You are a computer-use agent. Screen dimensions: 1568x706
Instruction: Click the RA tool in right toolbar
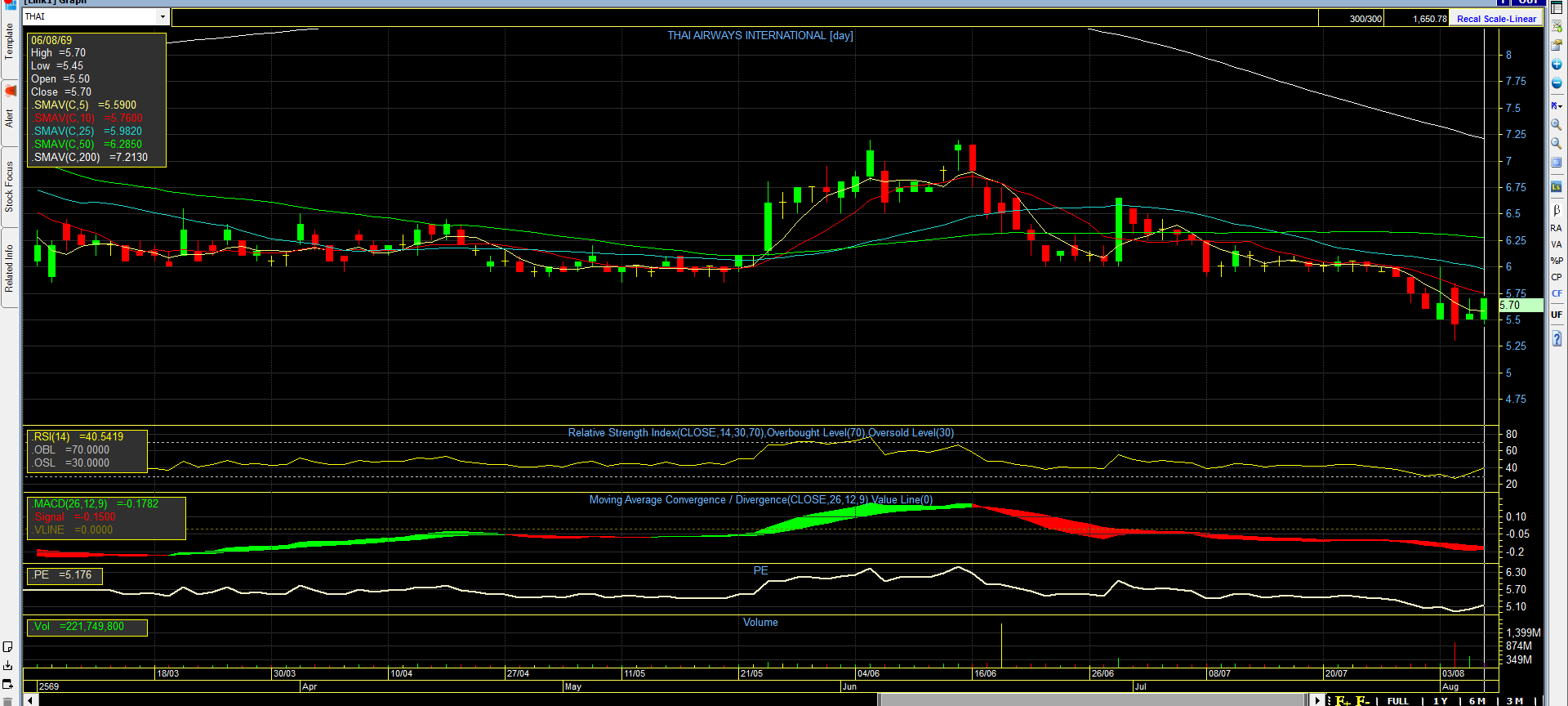(x=1557, y=228)
